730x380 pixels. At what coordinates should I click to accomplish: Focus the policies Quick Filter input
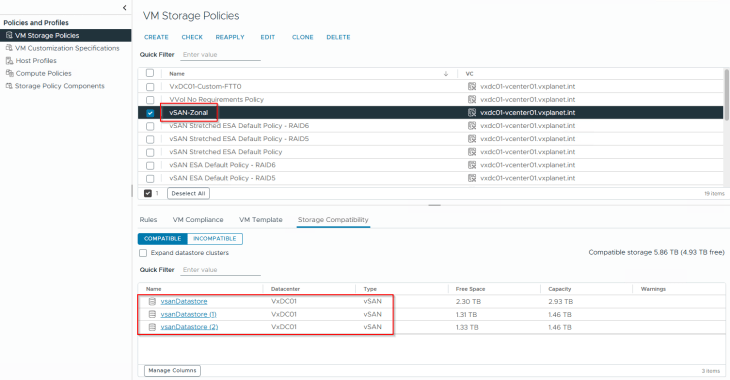[x=220, y=55]
